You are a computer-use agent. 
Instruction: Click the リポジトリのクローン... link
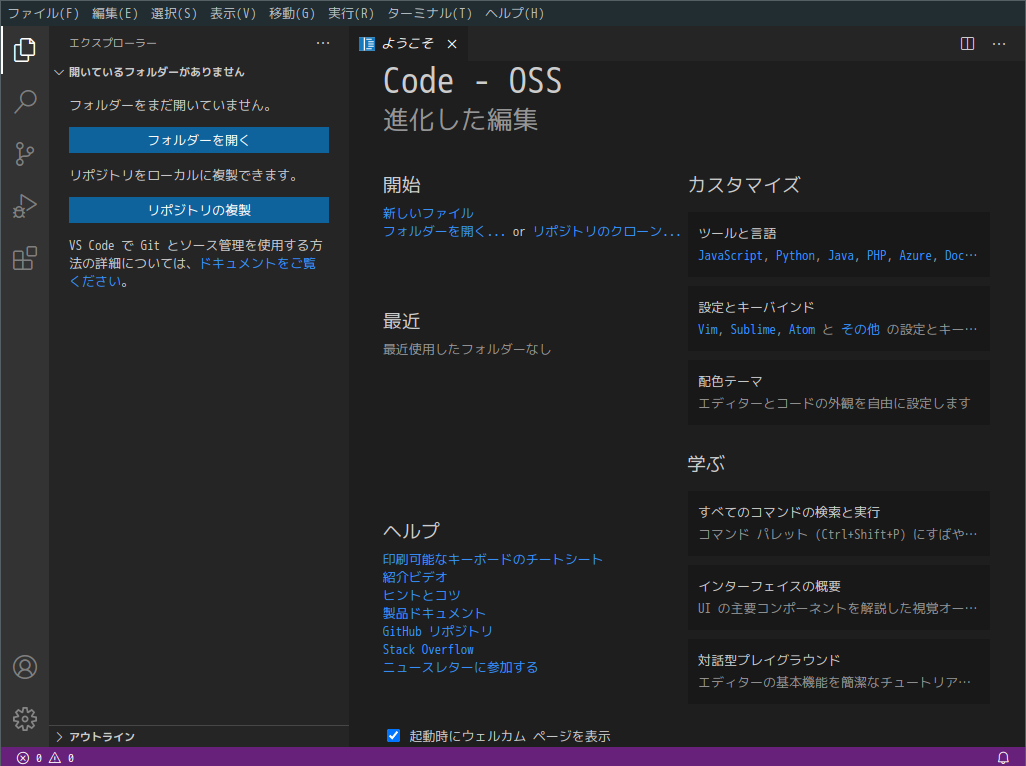tap(607, 231)
